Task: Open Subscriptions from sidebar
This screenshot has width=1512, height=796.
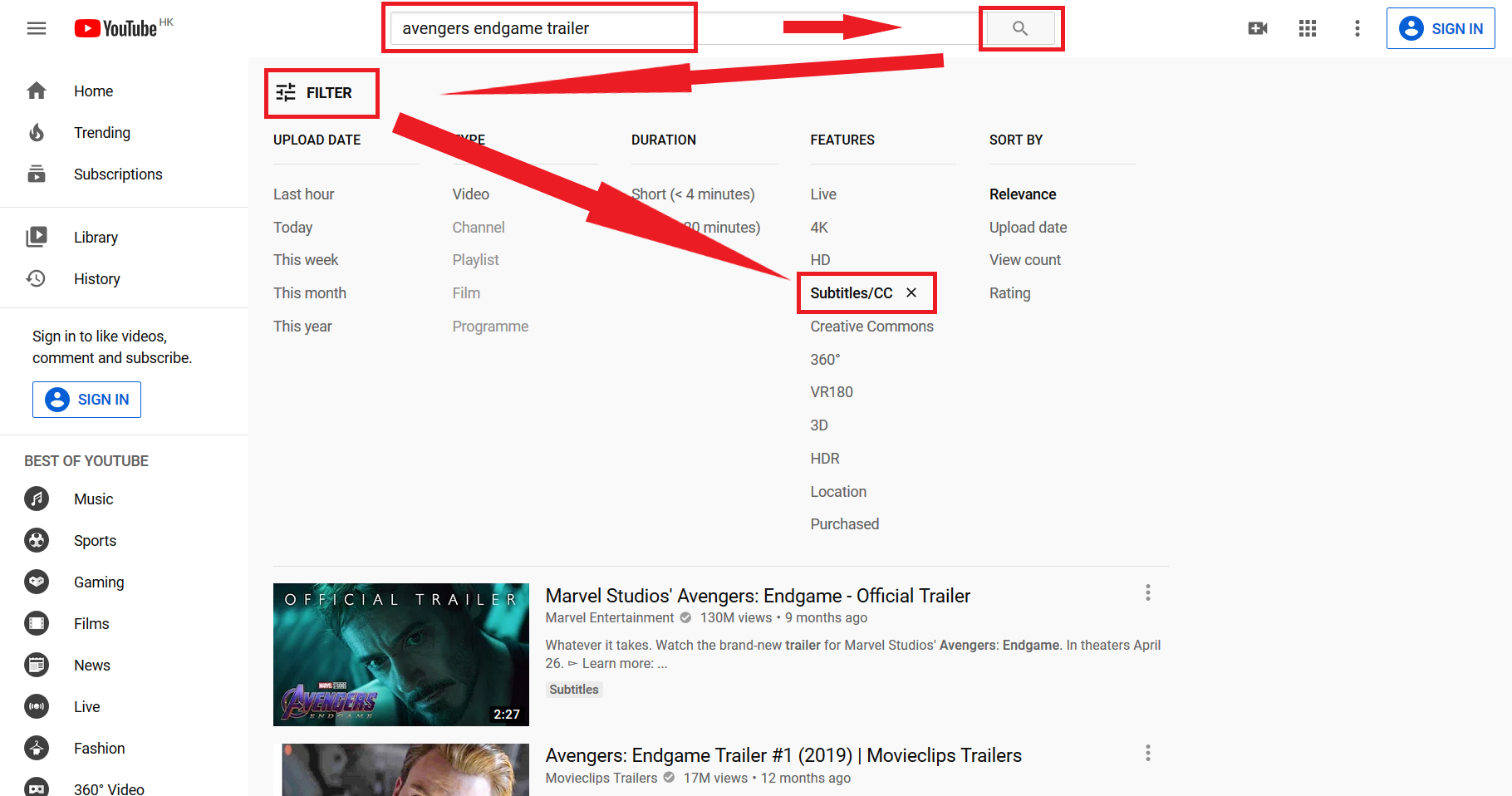Action: (118, 174)
